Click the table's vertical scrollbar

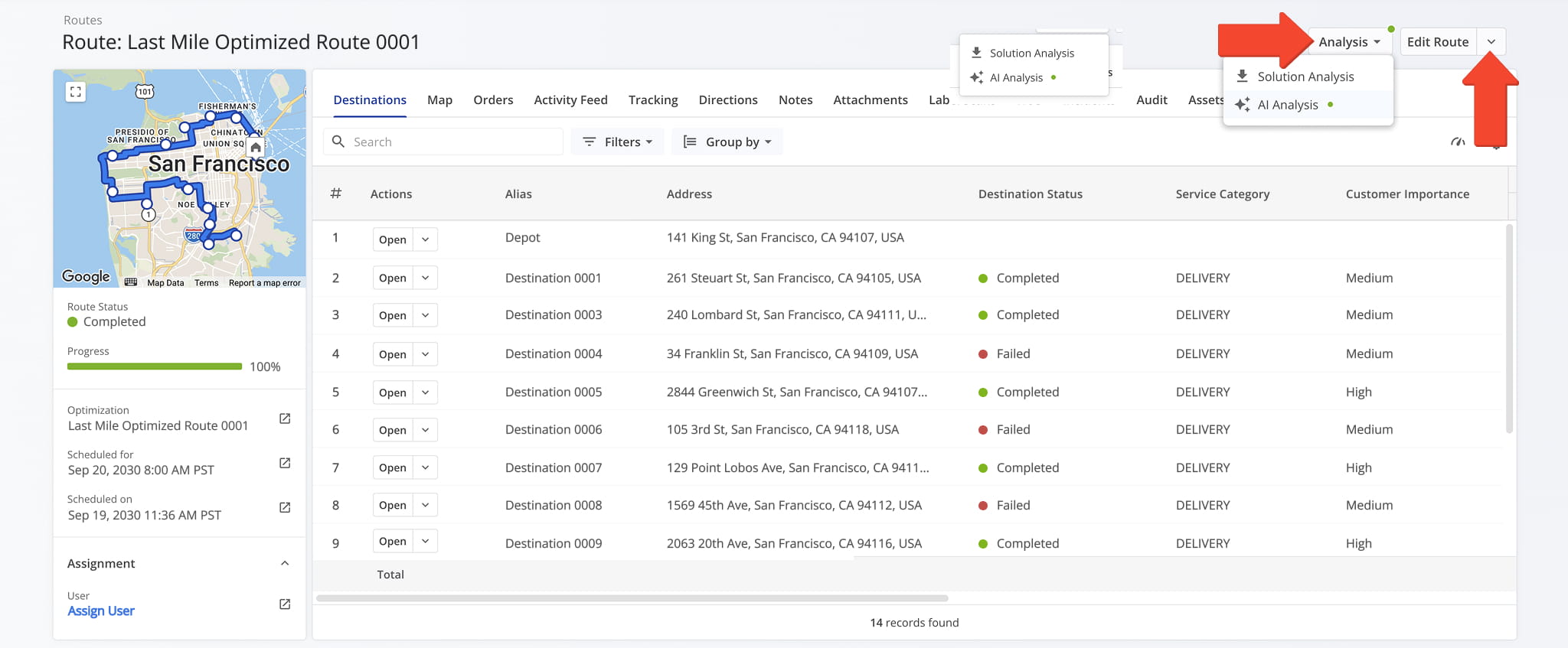tap(1510, 329)
